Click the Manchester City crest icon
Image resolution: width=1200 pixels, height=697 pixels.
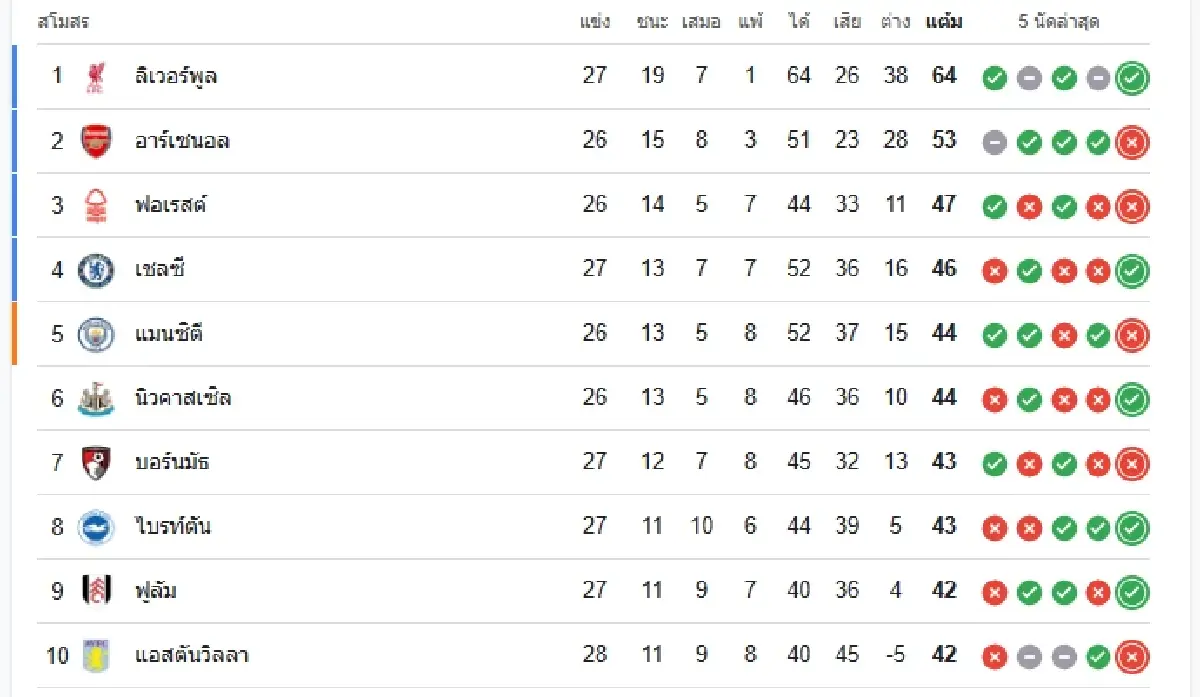[96, 334]
